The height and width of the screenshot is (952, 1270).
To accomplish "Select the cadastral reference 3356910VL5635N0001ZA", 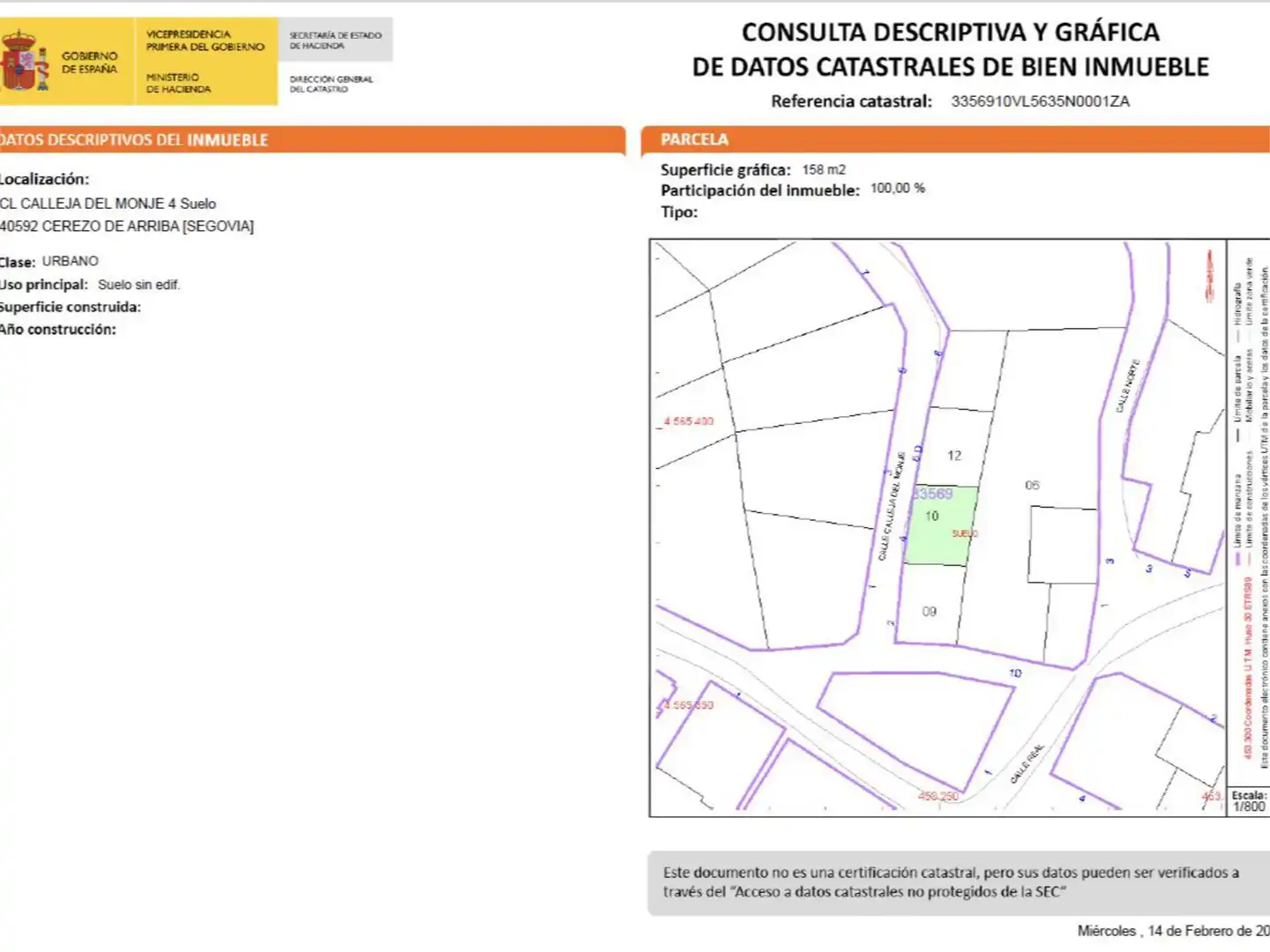I will pos(1040,101).
